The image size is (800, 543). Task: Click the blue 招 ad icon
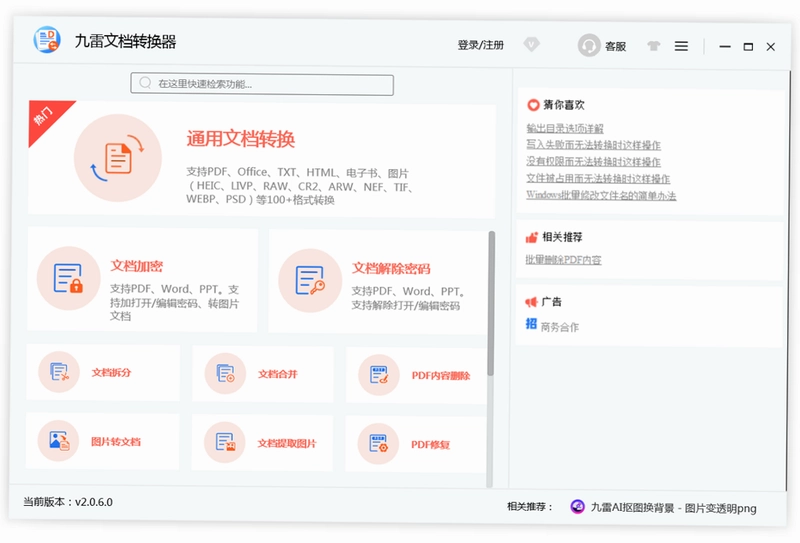(531, 324)
